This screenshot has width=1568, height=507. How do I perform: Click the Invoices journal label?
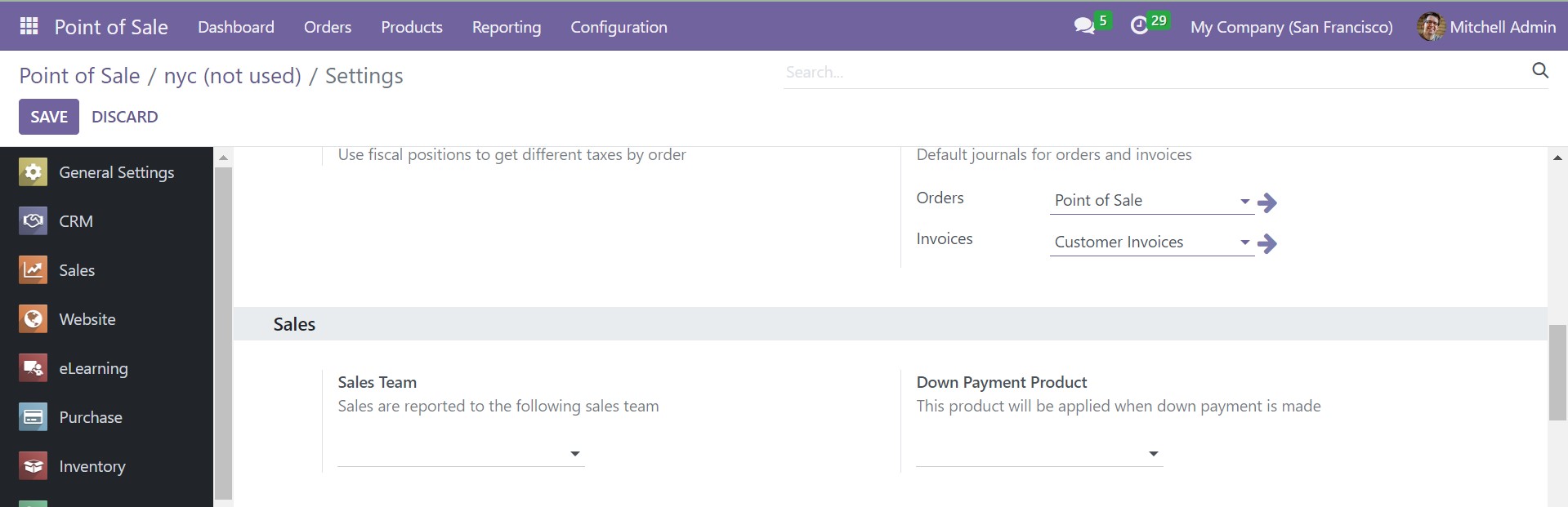945,238
